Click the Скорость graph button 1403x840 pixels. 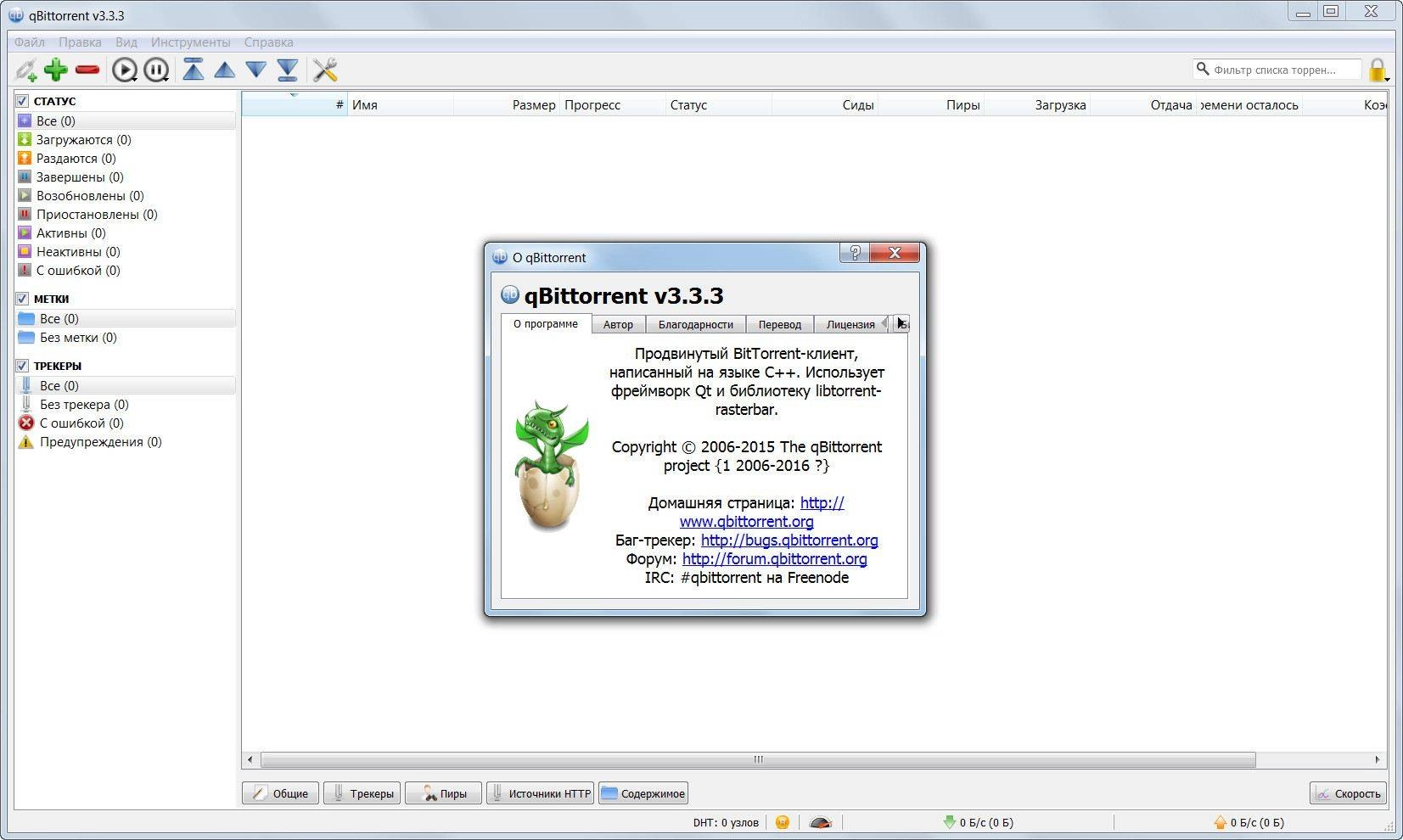pos(1348,793)
